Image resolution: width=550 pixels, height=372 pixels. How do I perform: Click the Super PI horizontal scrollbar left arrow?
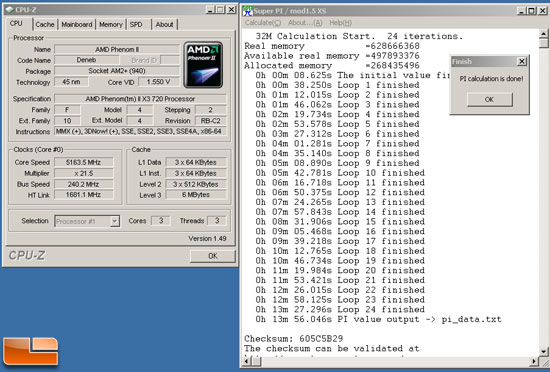click(x=248, y=361)
